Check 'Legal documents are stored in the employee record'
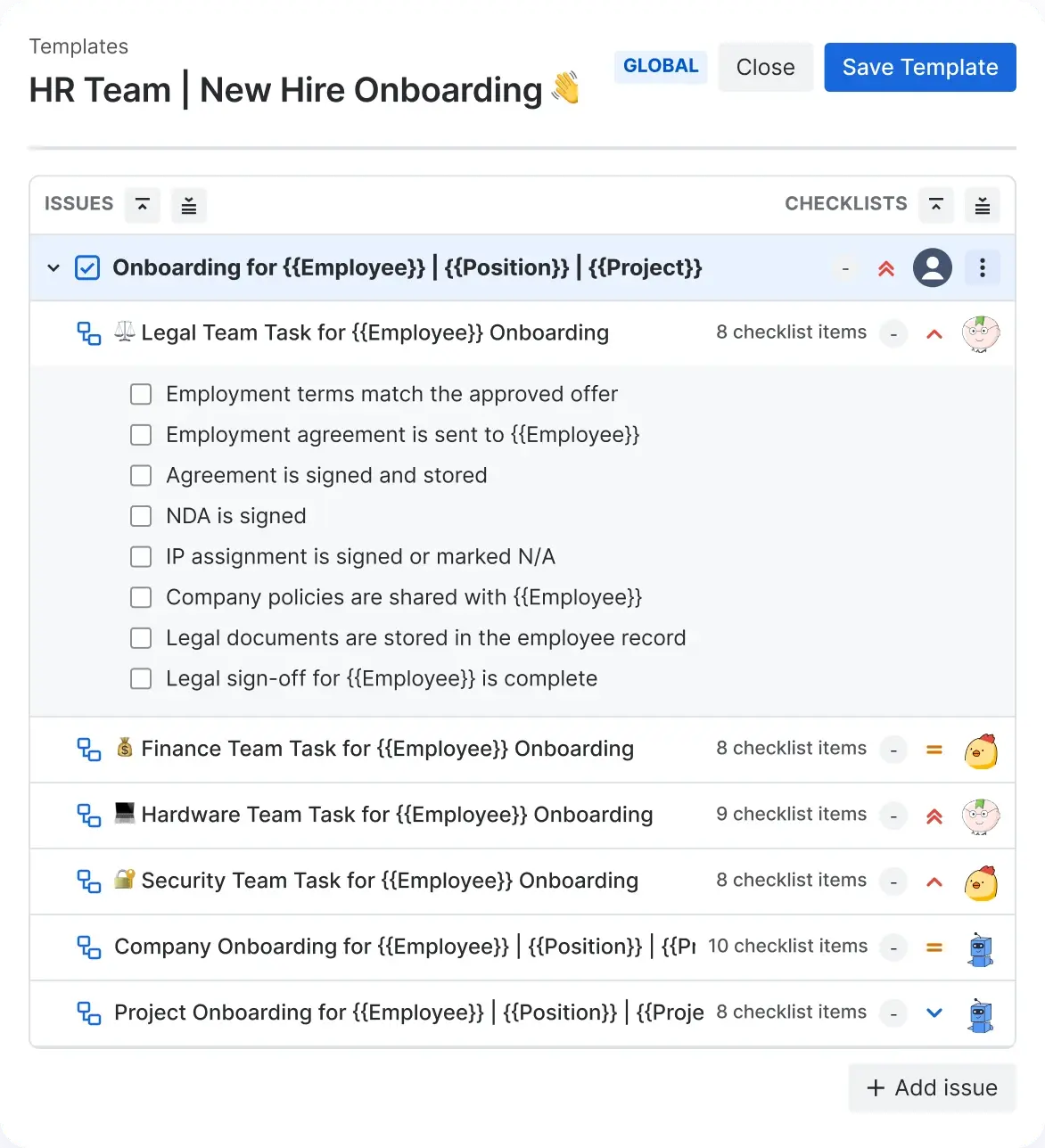Viewport: 1045px width, 1148px height. pos(141,638)
